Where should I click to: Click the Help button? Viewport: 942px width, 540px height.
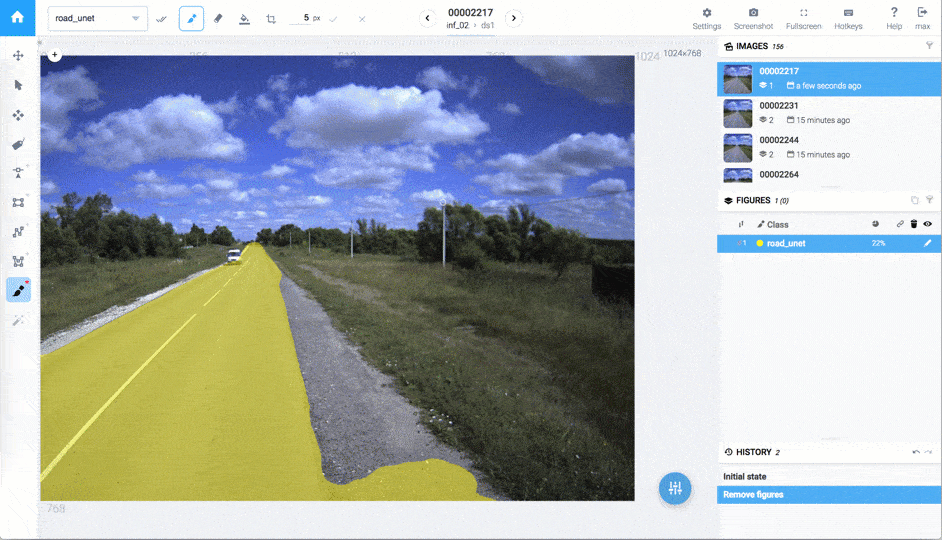(x=893, y=18)
